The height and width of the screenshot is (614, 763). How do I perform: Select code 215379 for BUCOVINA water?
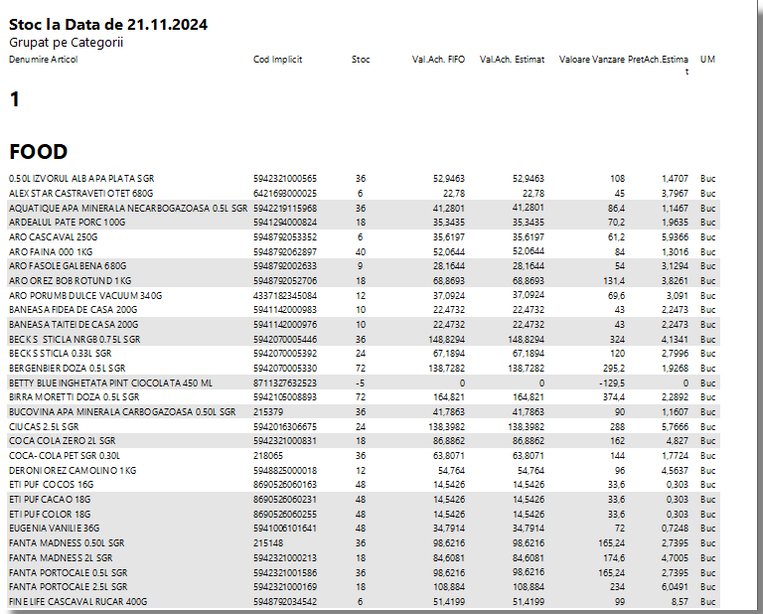(268, 412)
